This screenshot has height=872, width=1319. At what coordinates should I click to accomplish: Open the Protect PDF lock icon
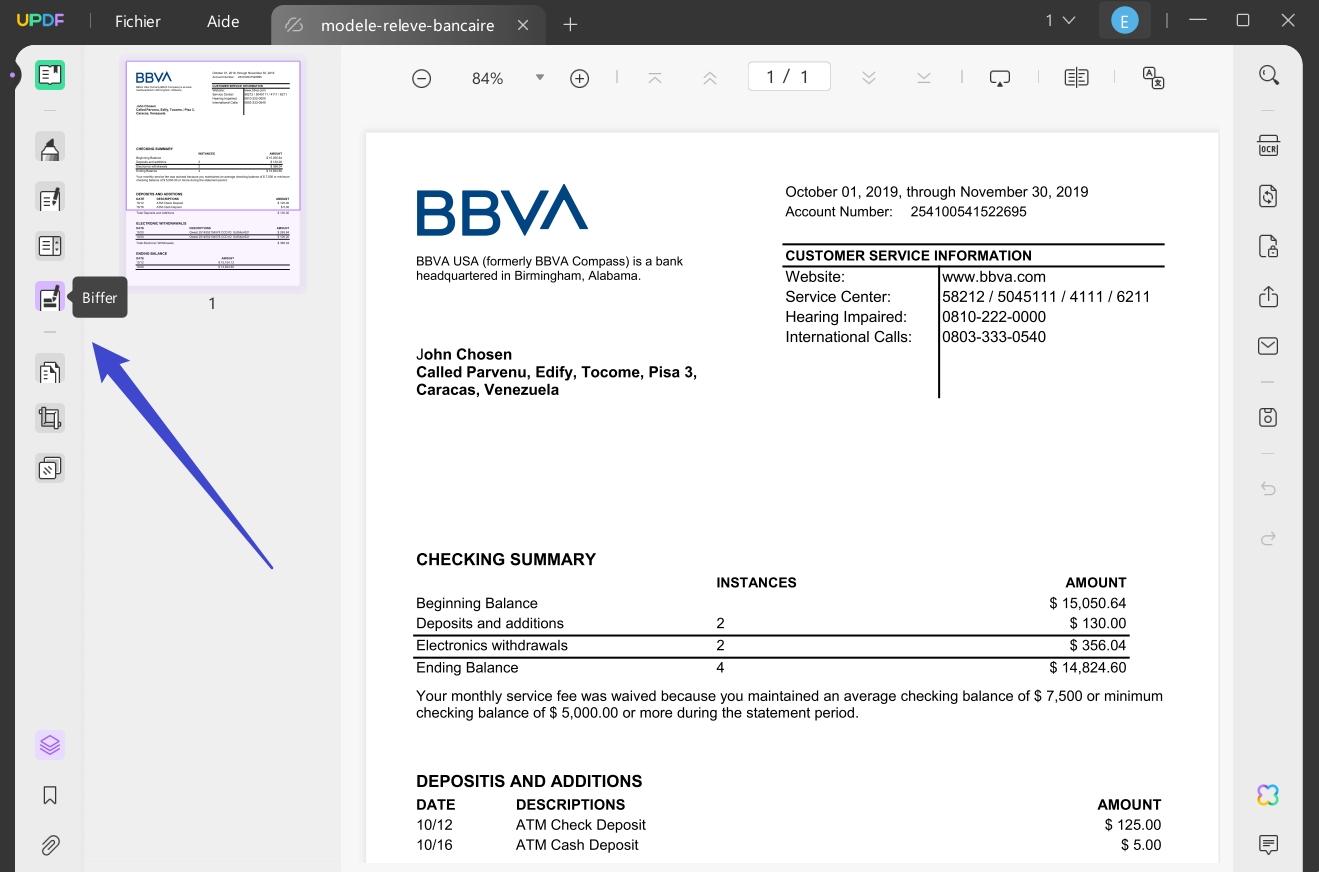point(1268,246)
